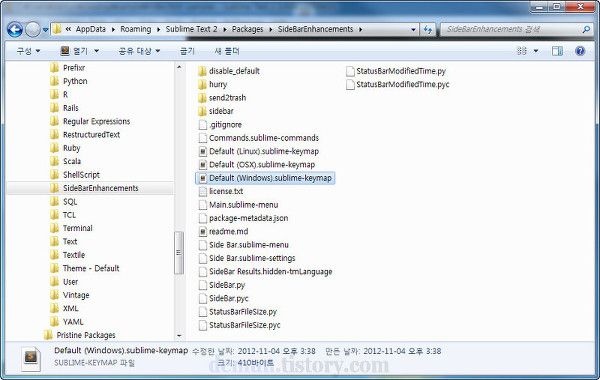The height and width of the screenshot is (380, 600).
Task: Open the 구성 (Organize) menu
Action: (28, 51)
